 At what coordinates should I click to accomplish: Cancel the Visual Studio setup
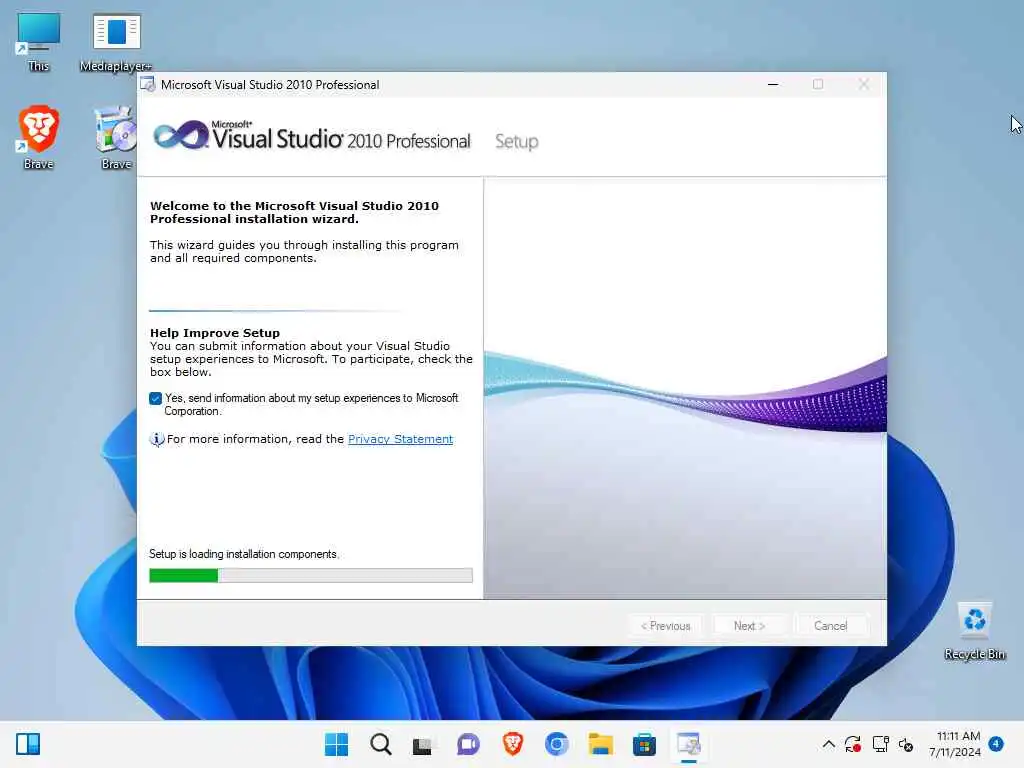pos(831,626)
